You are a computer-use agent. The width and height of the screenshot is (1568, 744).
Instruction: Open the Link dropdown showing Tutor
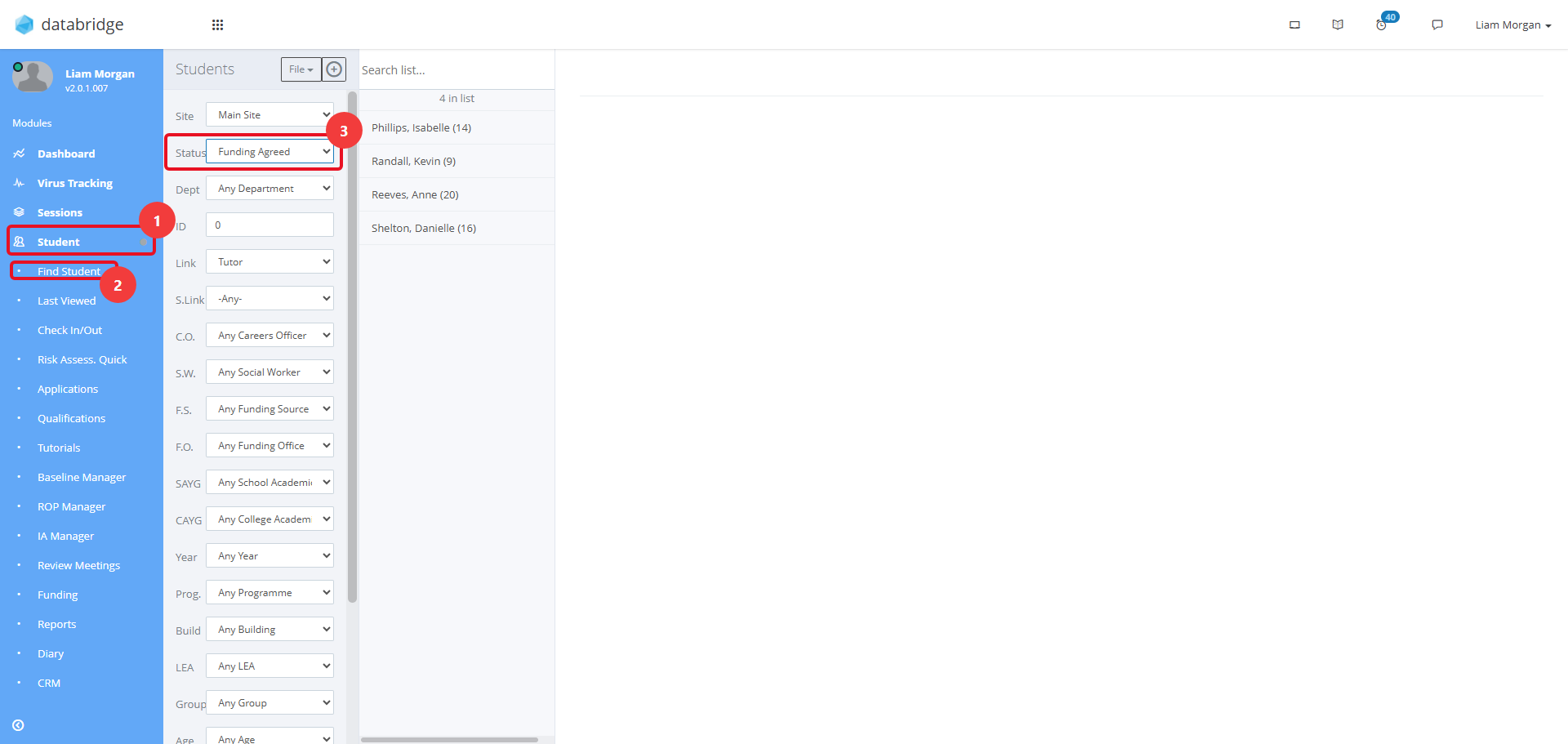269,262
